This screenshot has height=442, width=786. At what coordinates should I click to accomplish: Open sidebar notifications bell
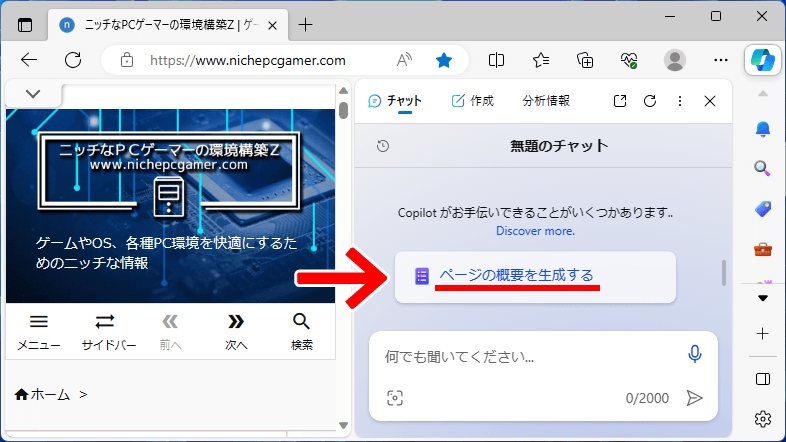click(762, 129)
